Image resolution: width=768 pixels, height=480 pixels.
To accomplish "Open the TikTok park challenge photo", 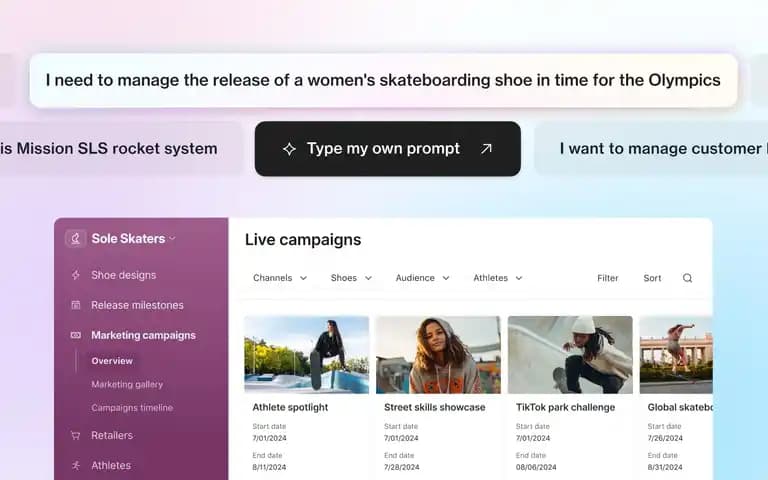I will [x=570, y=355].
